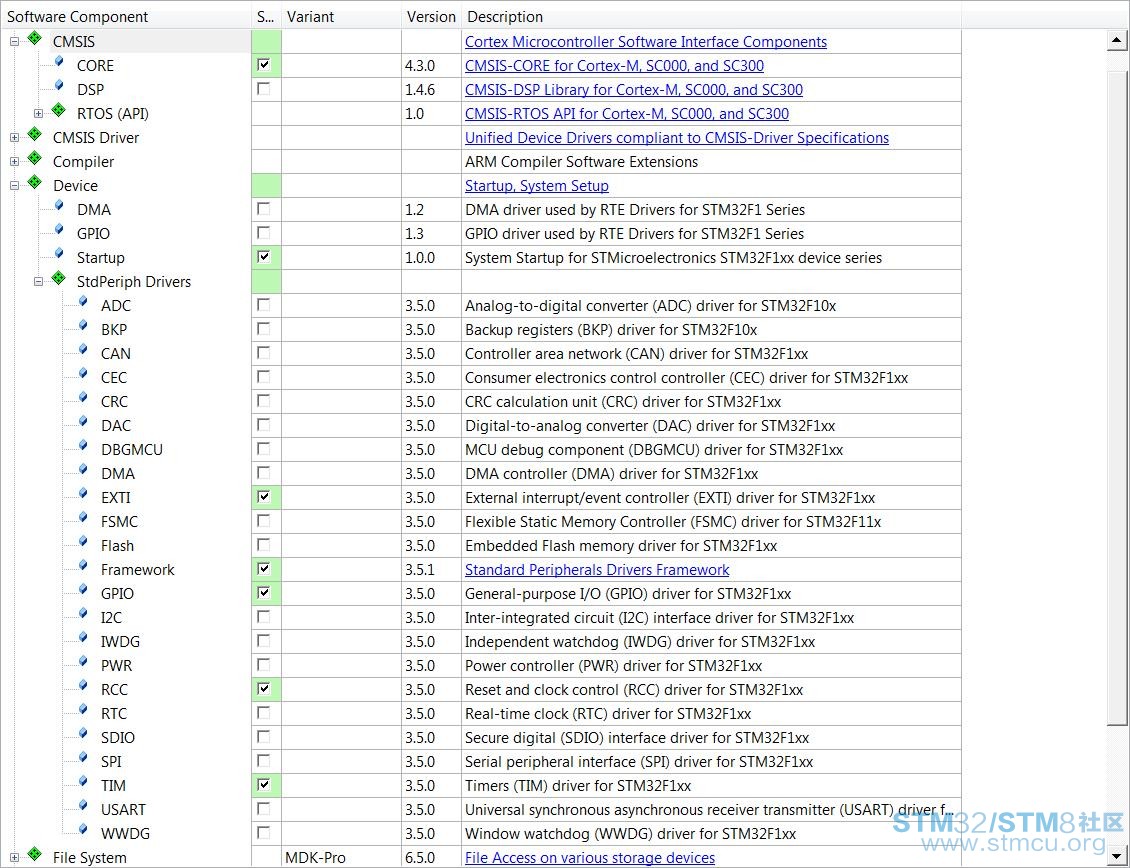Click the Version column header

coord(431,16)
